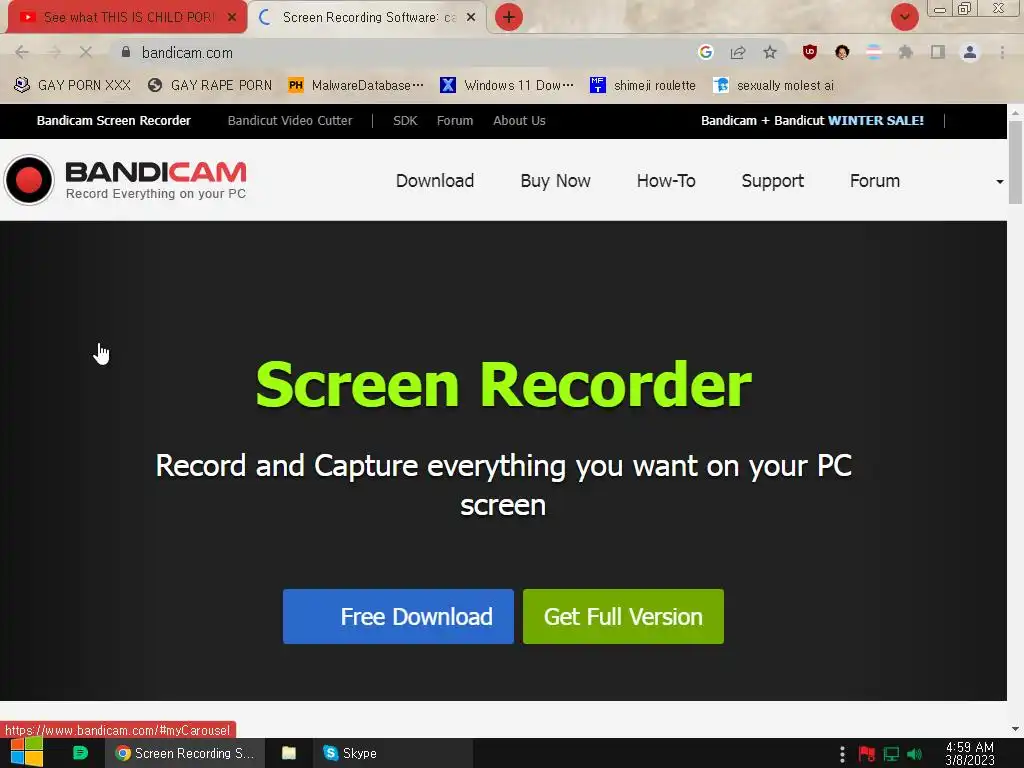
Task: Click the blue Free Download button
Action: coord(398,616)
